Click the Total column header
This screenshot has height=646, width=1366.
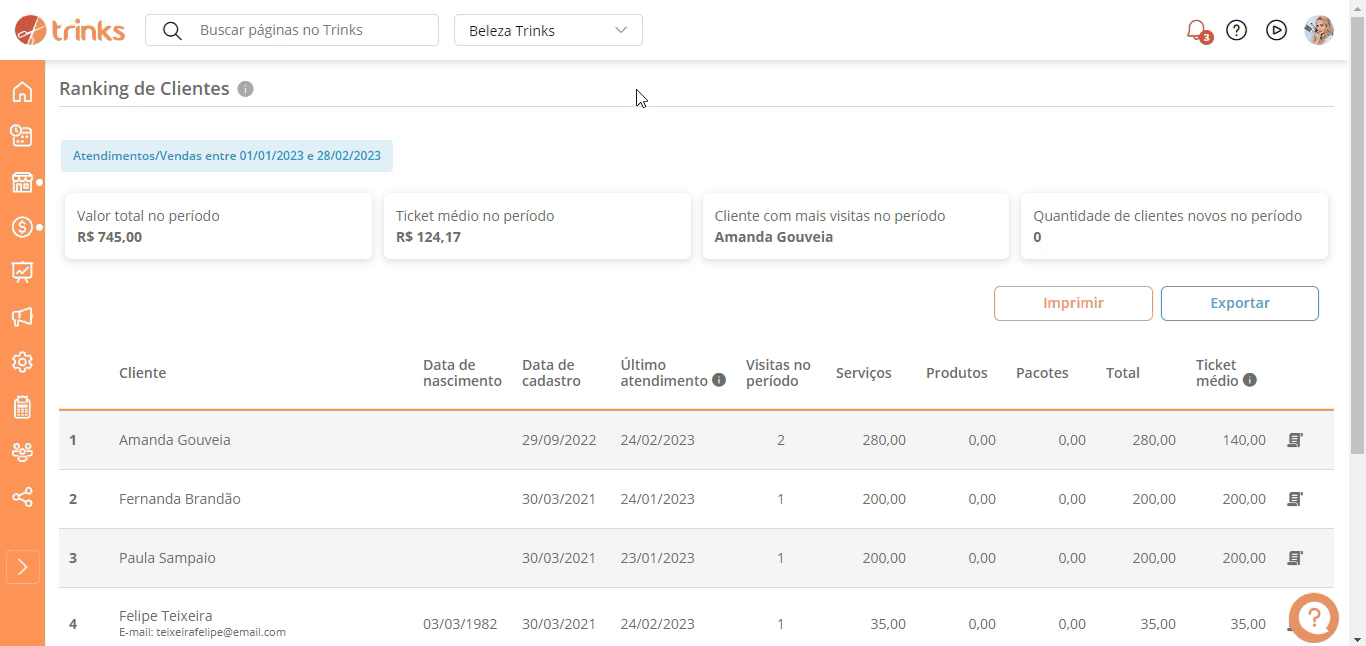click(1123, 373)
